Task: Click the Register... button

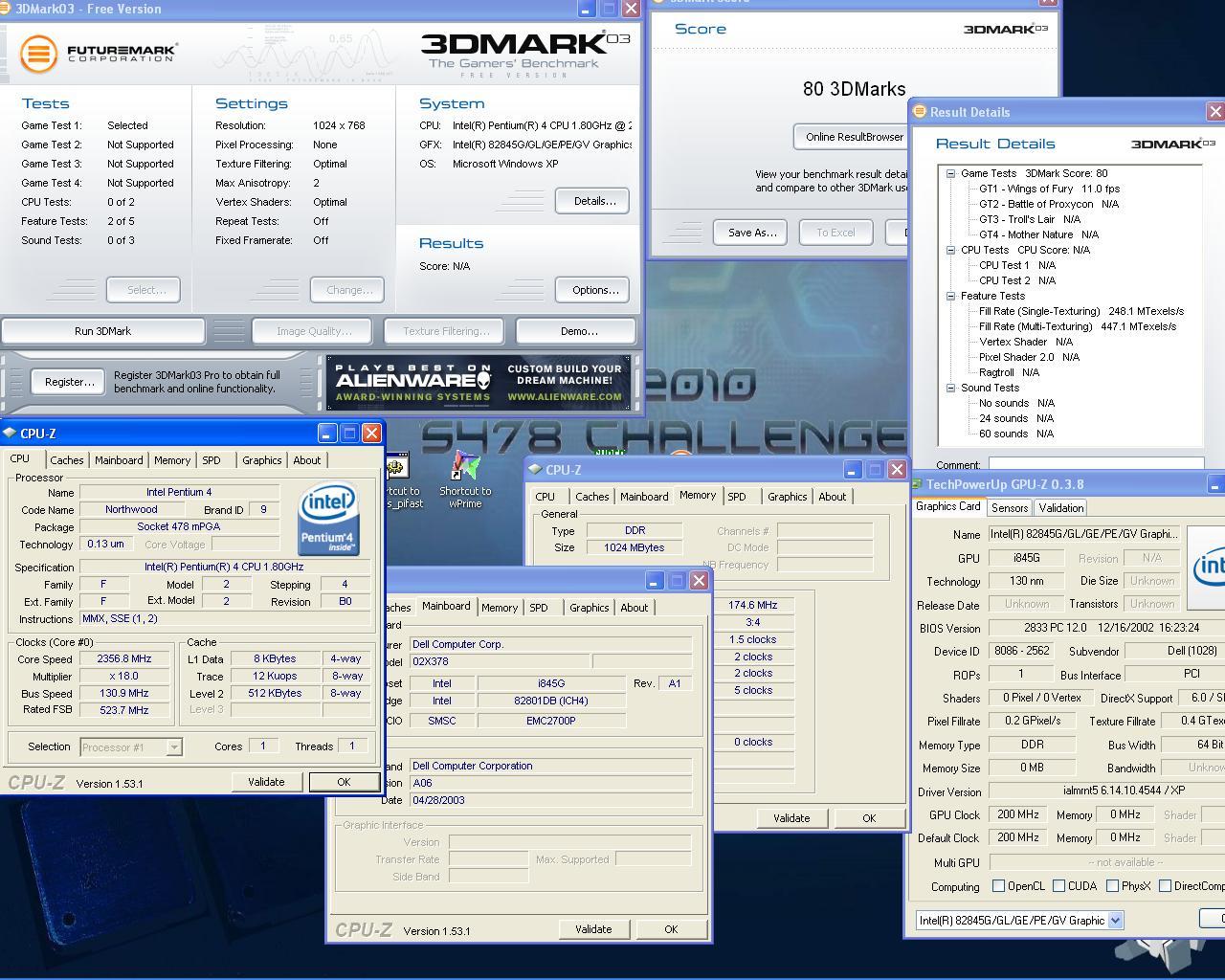Action: pyautogui.click(x=69, y=382)
